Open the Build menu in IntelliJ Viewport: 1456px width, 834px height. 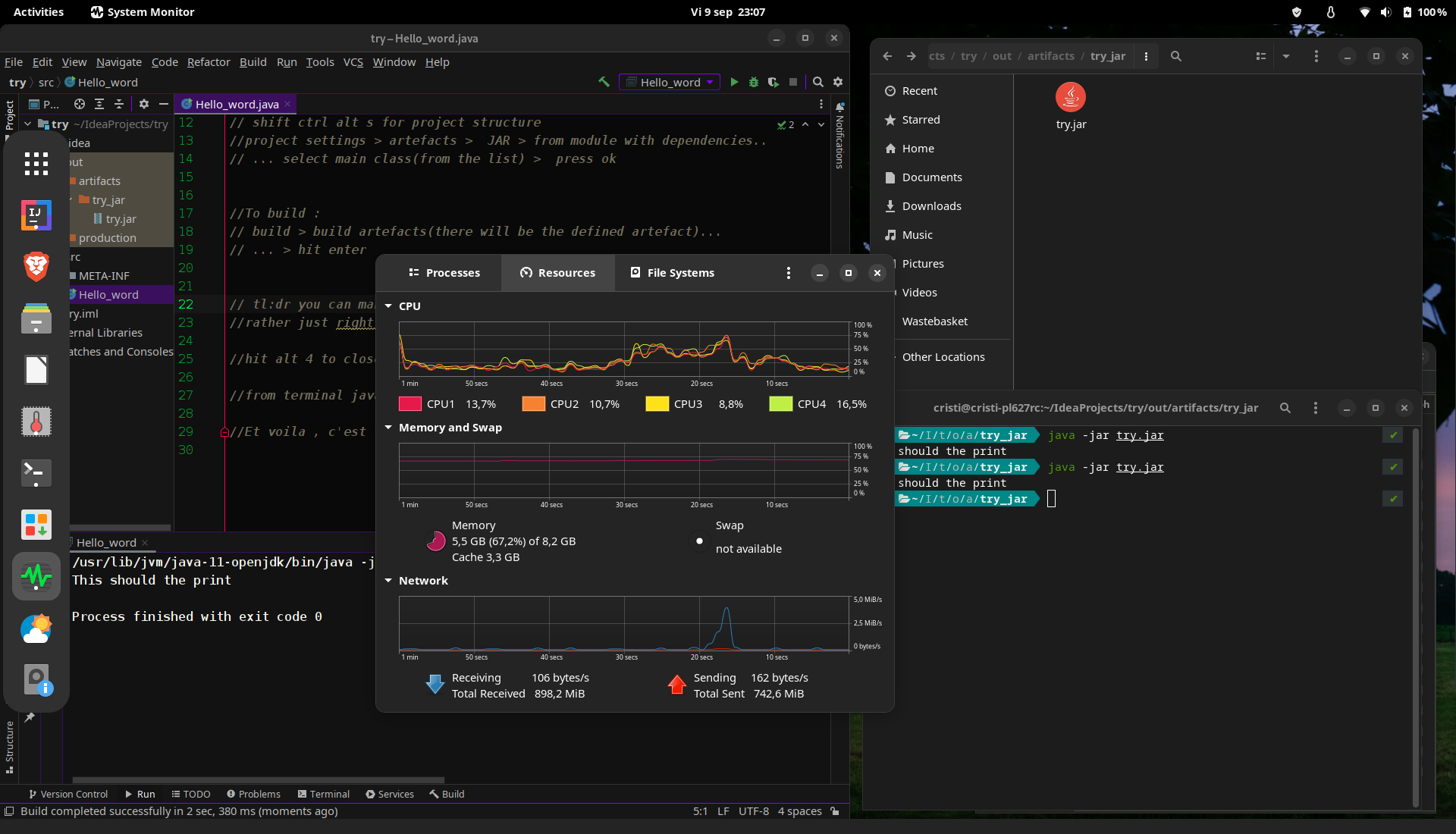coord(253,62)
